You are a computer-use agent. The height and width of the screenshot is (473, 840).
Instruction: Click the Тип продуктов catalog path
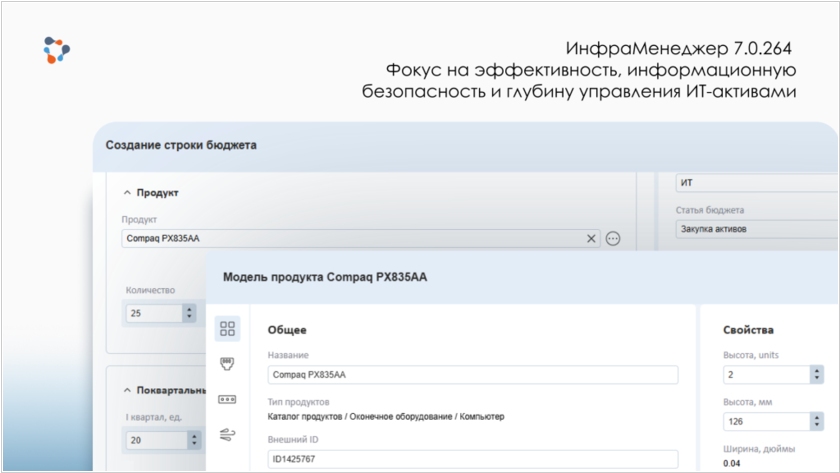click(386, 416)
